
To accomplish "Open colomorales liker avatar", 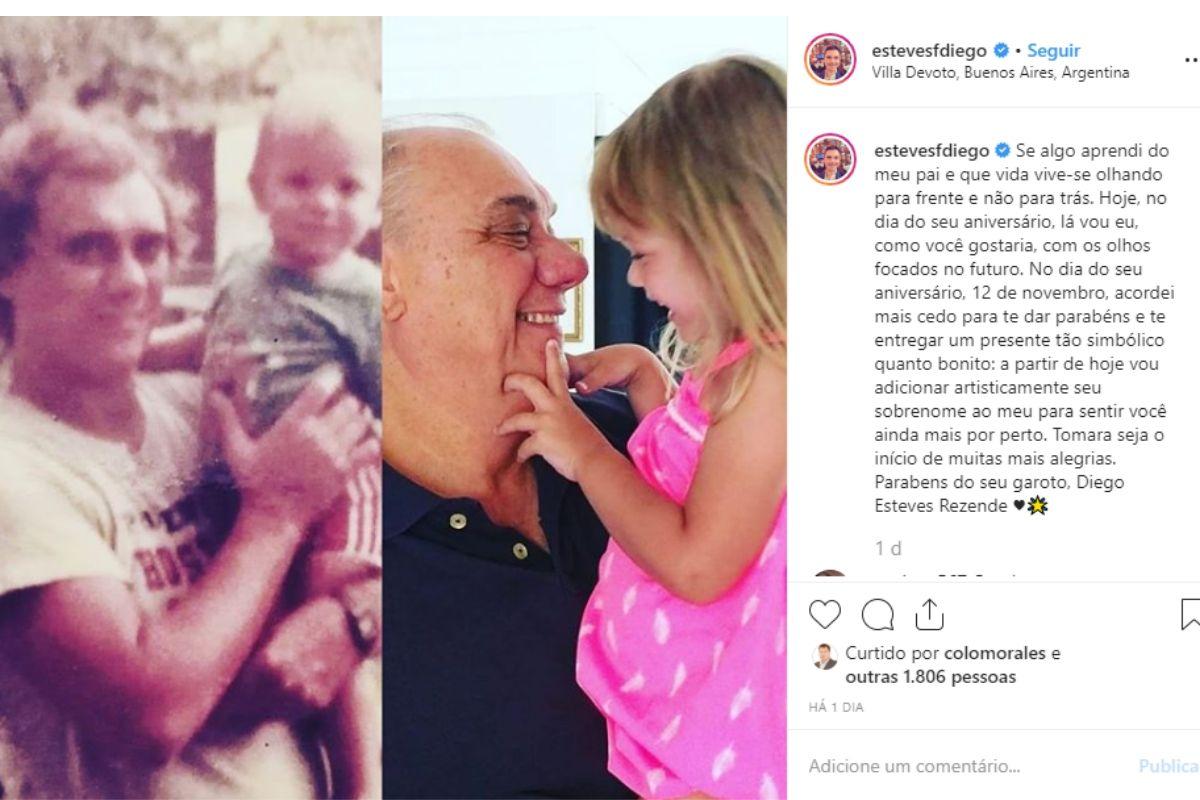I will [825, 656].
